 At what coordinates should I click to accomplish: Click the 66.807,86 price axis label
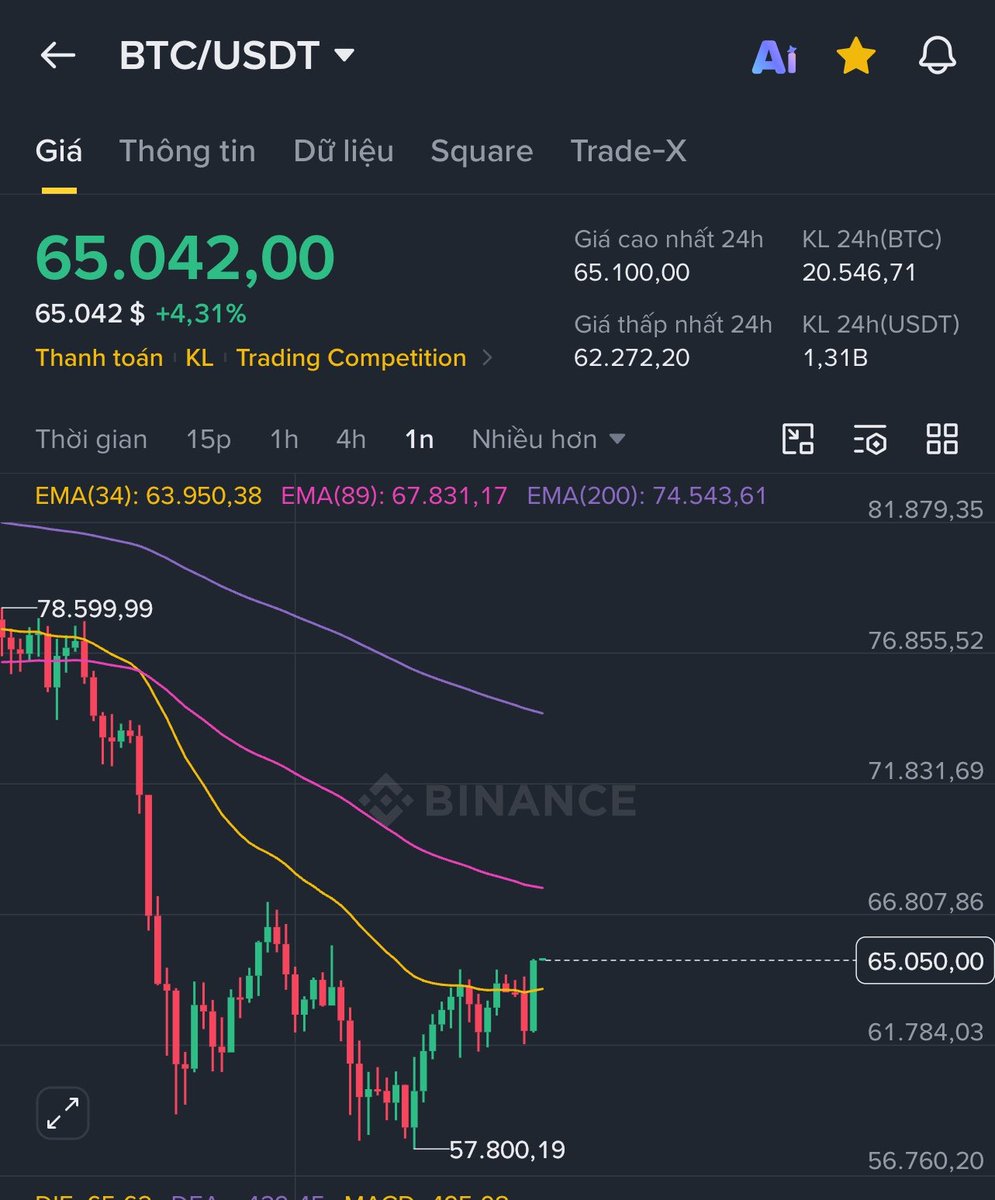click(926, 902)
